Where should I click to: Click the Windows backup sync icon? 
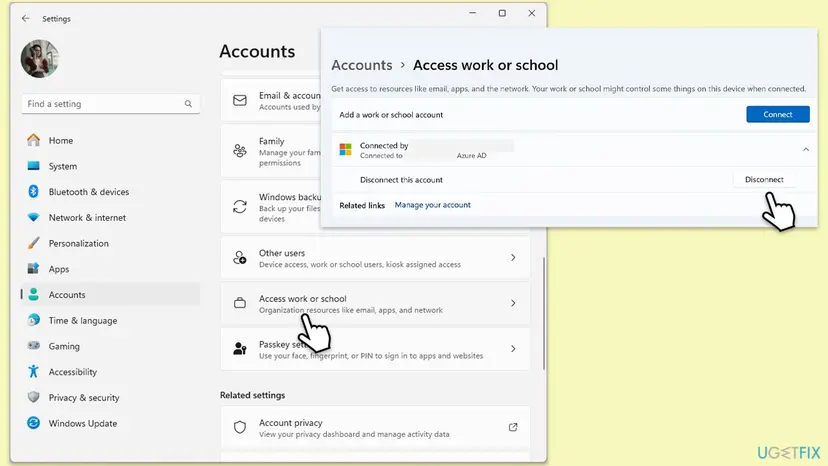click(240, 207)
